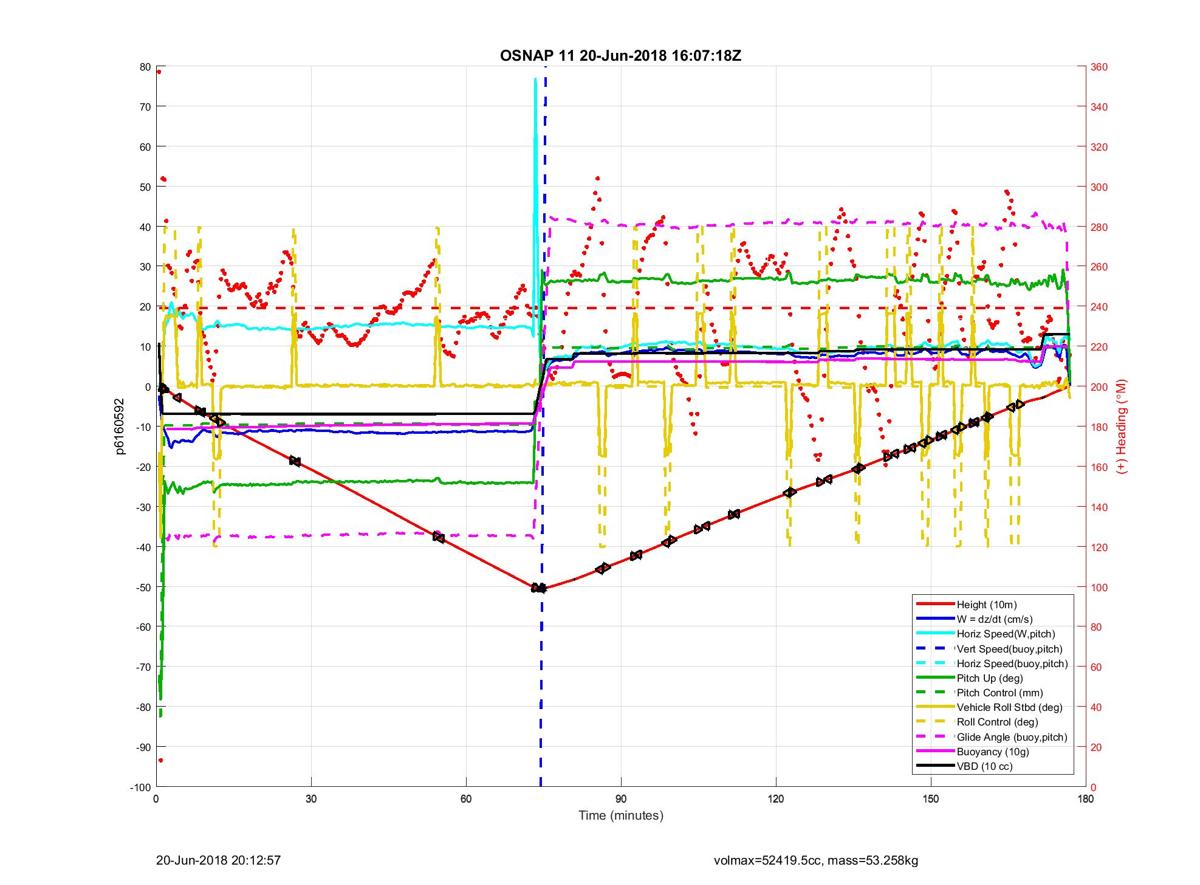
Task: Select the left axis label p6160592
Action: point(119,427)
